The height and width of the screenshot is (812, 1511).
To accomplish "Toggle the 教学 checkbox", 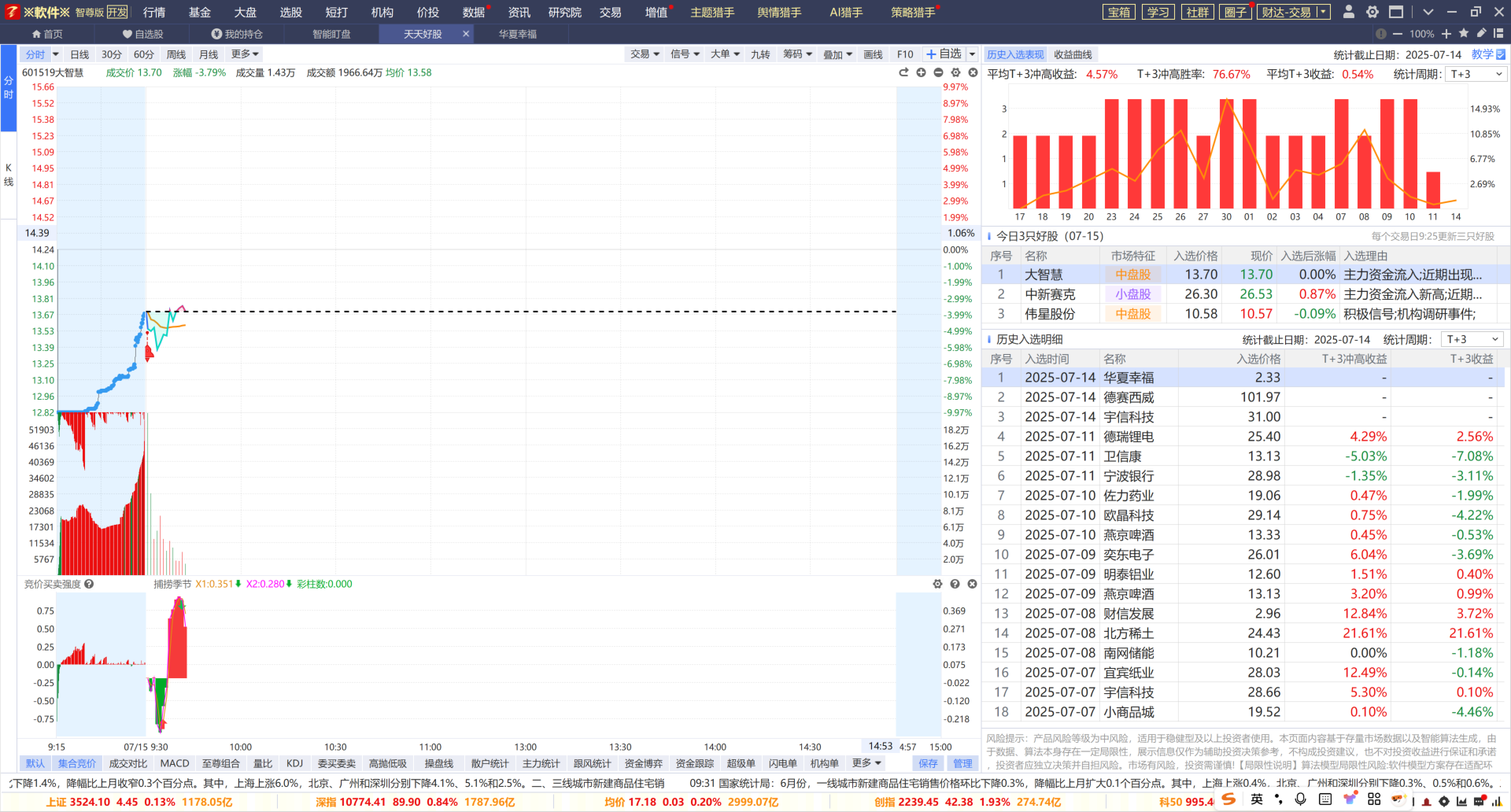I will 1500,54.
